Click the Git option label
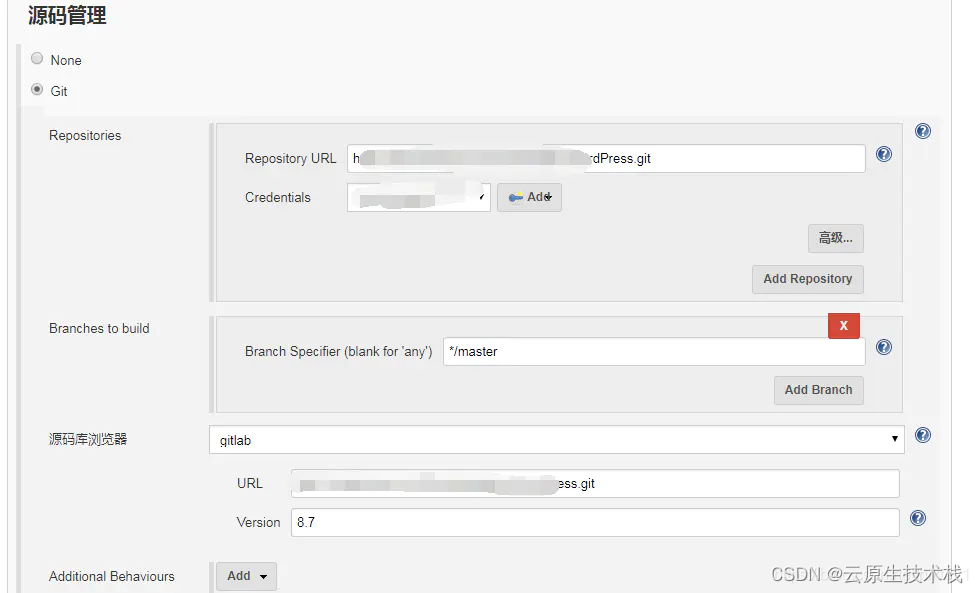 tap(59, 91)
